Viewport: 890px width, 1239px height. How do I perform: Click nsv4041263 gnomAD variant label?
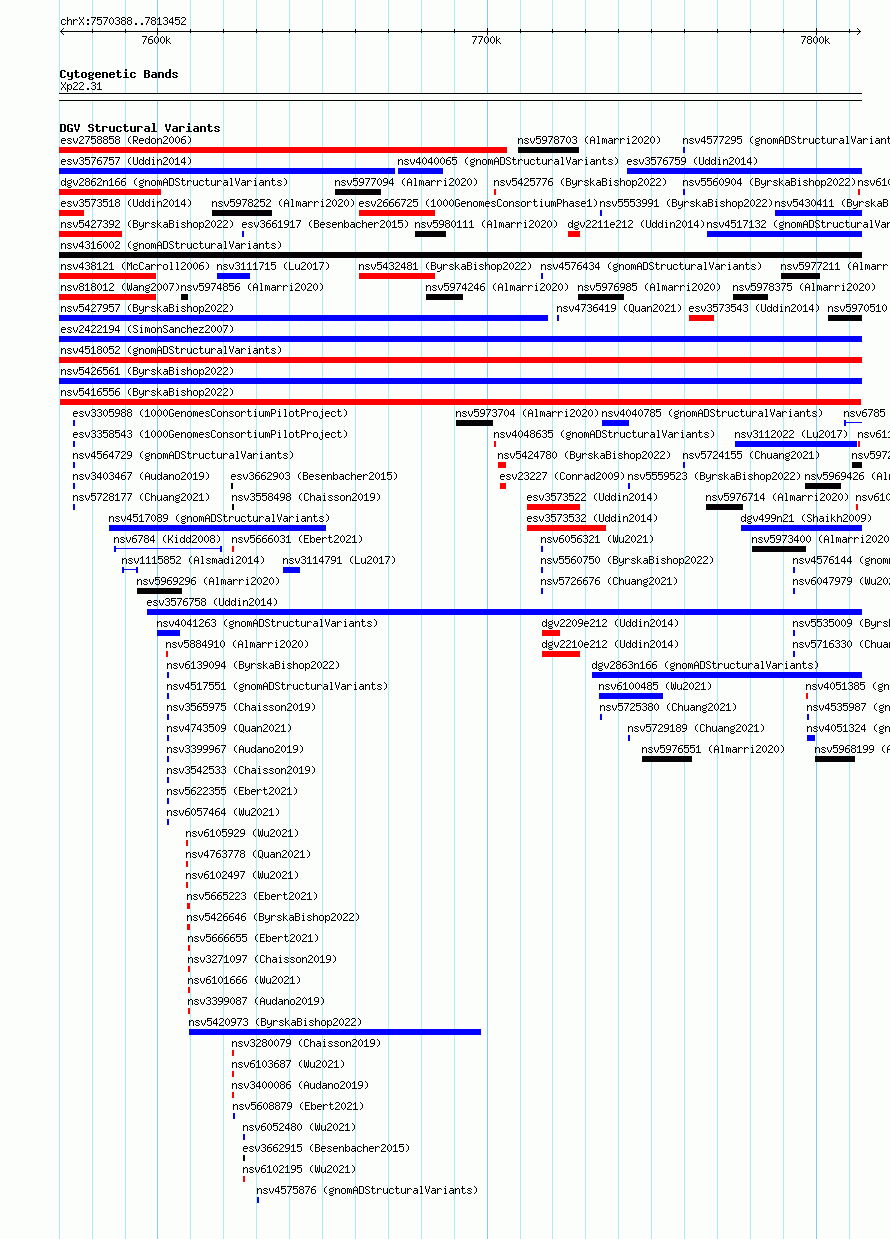coord(267,624)
